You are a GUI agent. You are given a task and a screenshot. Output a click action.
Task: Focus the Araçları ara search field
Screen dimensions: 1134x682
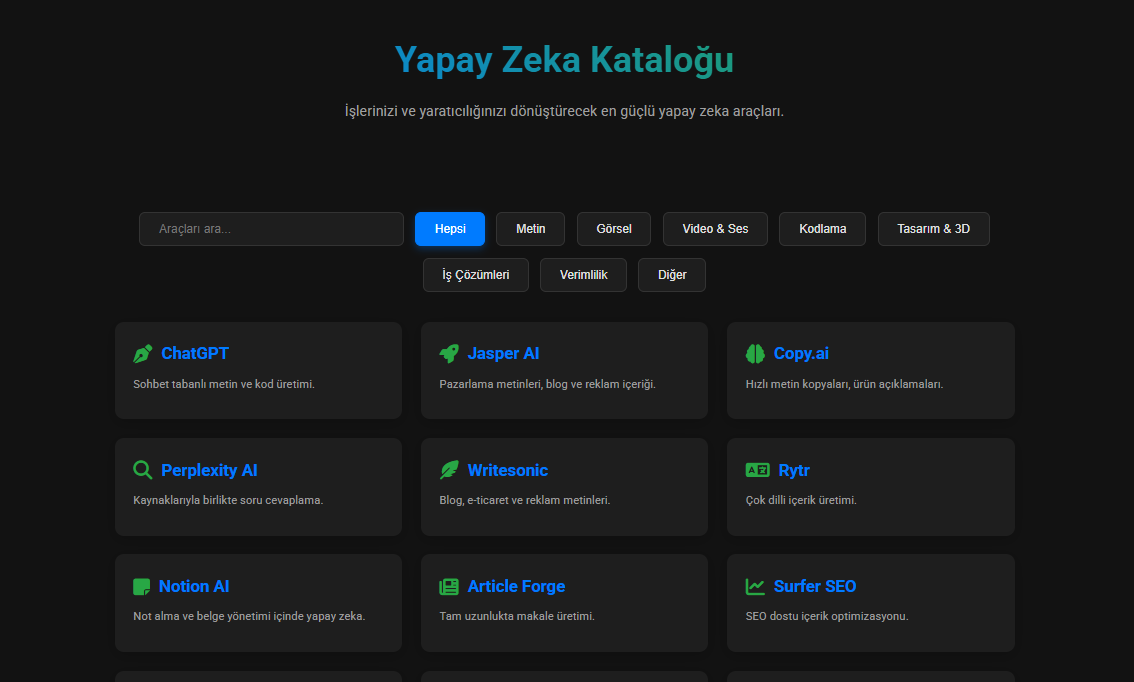pyautogui.click(x=271, y=229)
